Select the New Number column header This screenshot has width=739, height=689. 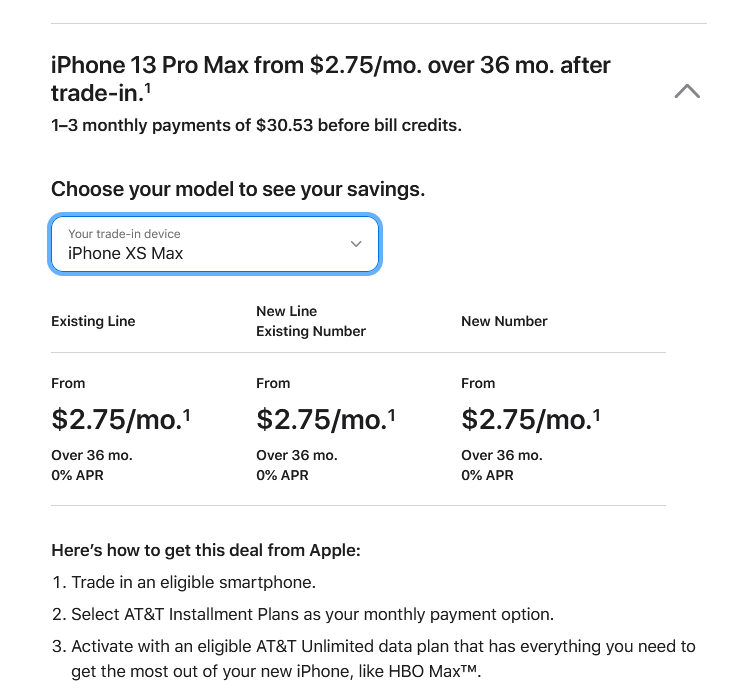[504, 321]
